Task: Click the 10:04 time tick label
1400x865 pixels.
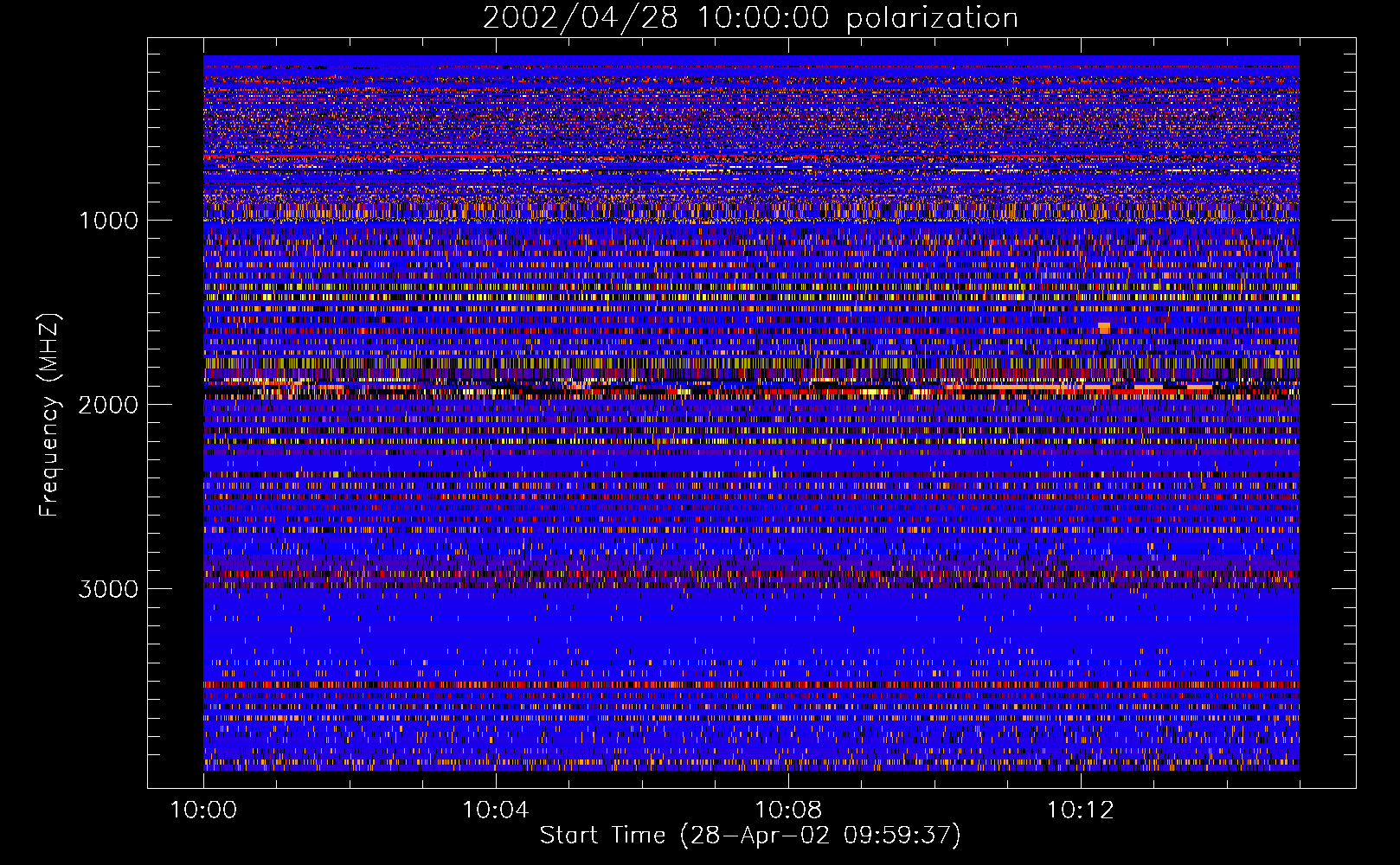Action: coord(496,811)
